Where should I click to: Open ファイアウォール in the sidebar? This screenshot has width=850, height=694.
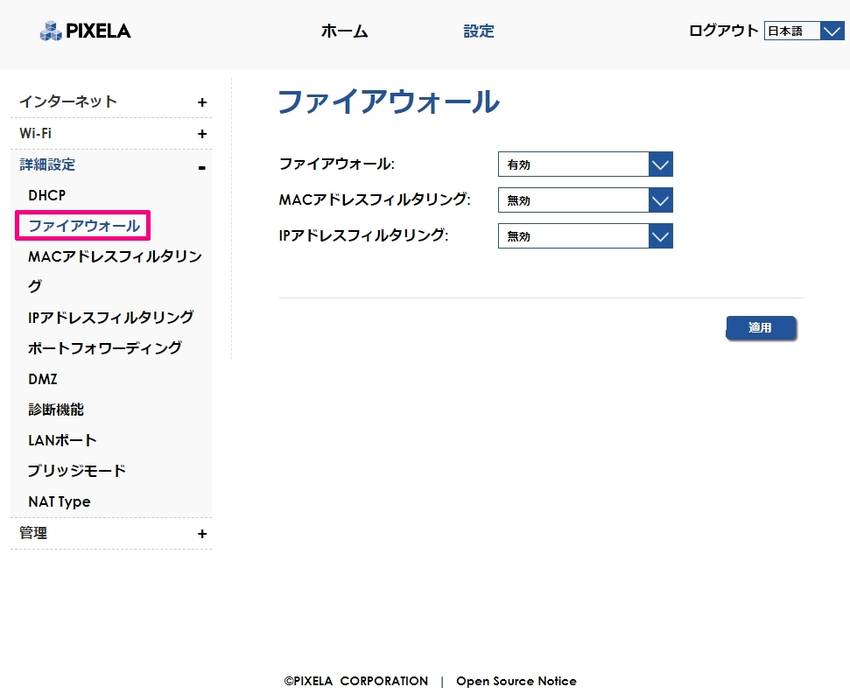(x=84, y=226)
